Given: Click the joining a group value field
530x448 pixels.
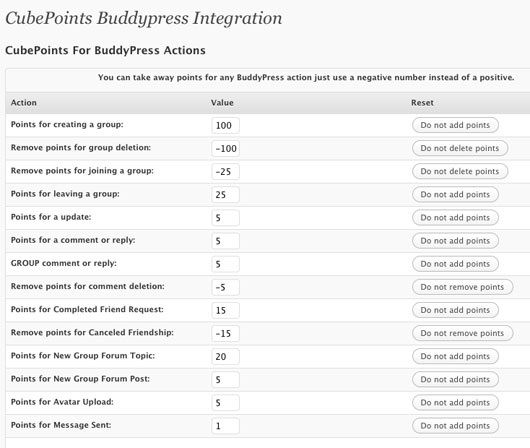Looking at the screenshot, I should [x=225, y=172].
